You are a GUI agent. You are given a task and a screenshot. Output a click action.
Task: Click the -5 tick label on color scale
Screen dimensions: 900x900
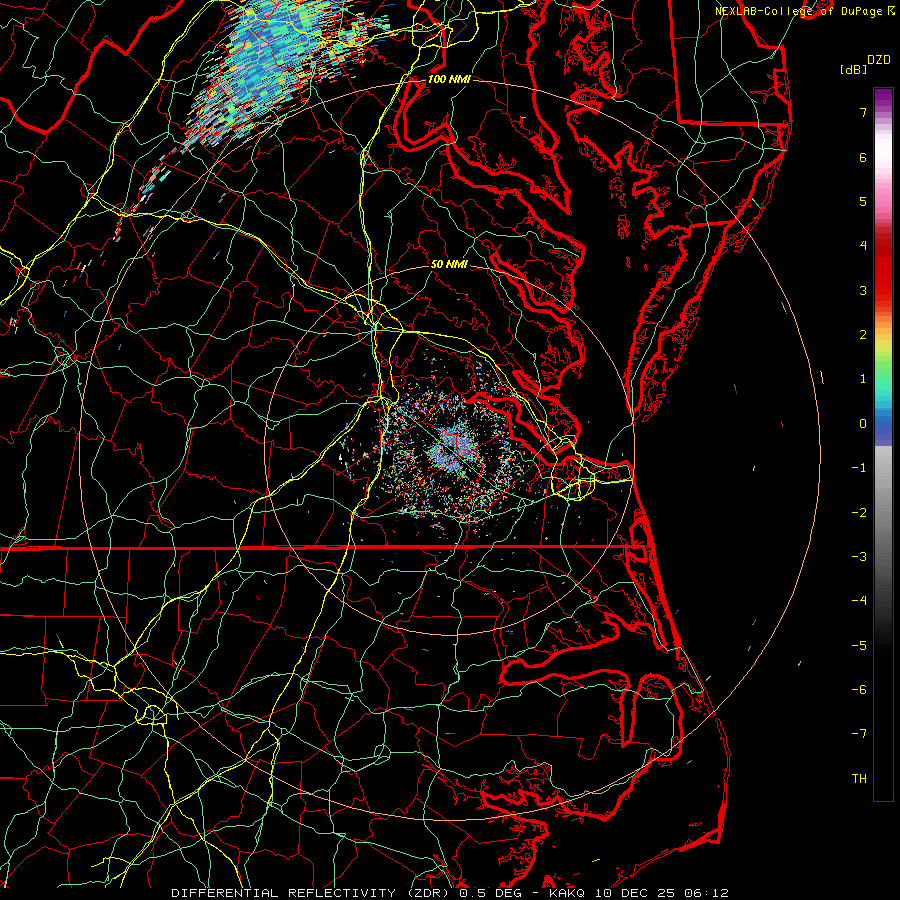[x=859, y=646]
